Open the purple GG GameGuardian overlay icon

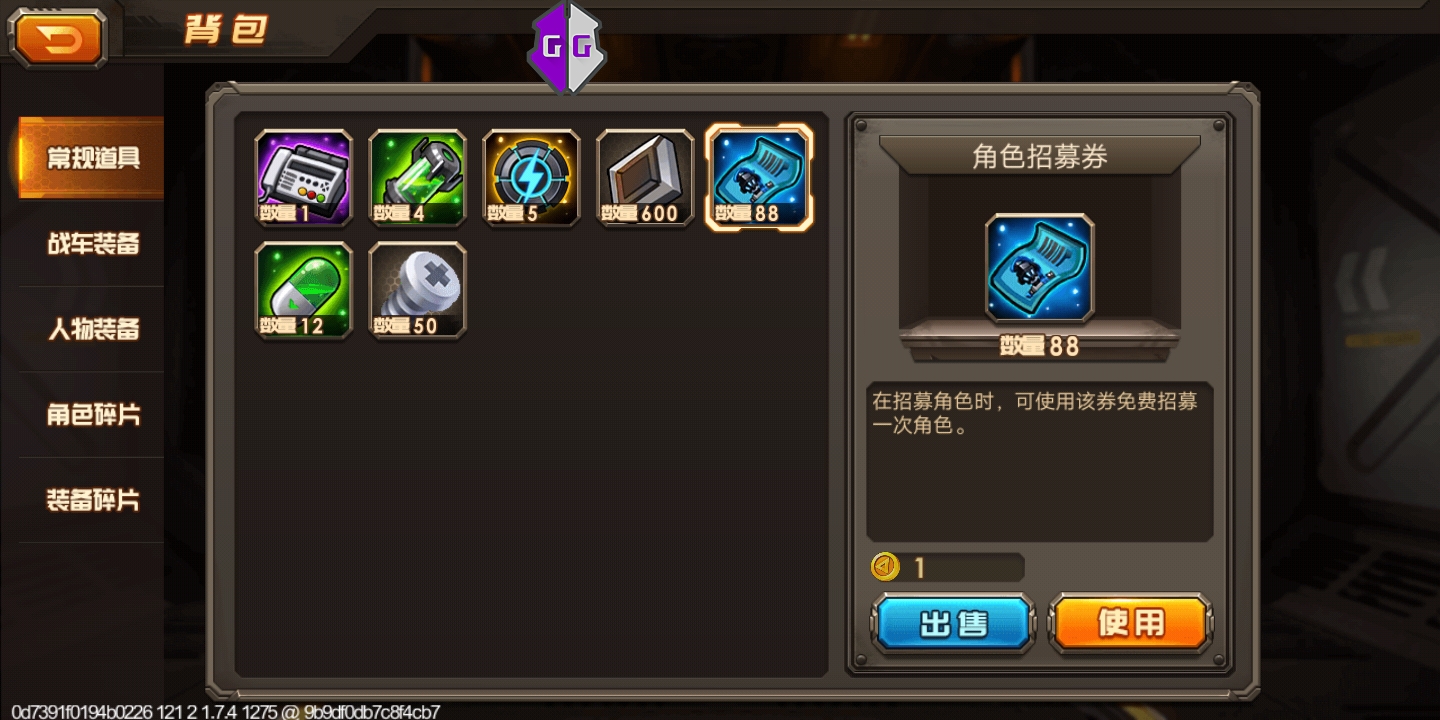click(566, 47)
